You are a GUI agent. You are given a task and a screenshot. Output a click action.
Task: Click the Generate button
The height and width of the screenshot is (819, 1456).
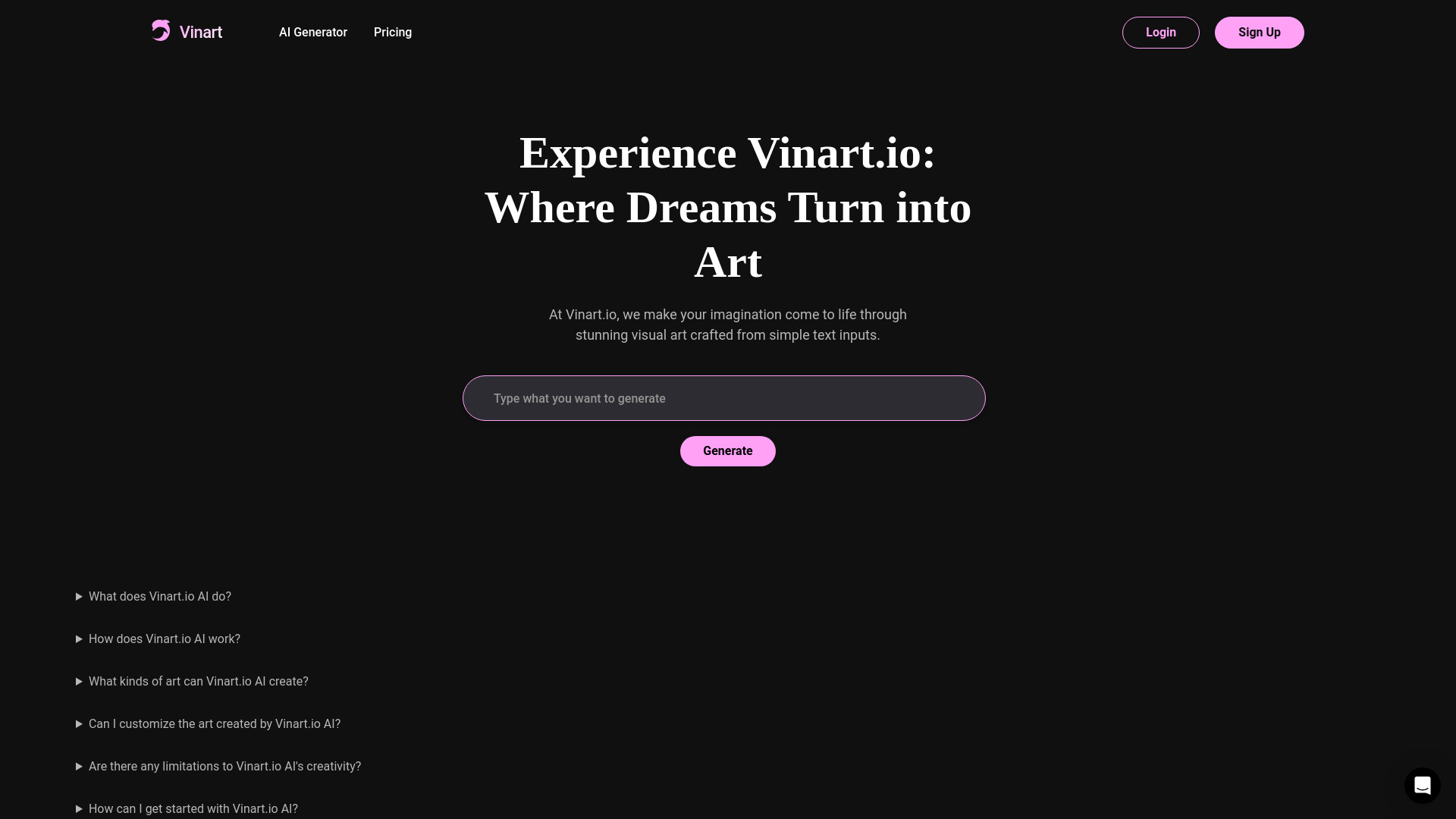coord(727,451)
